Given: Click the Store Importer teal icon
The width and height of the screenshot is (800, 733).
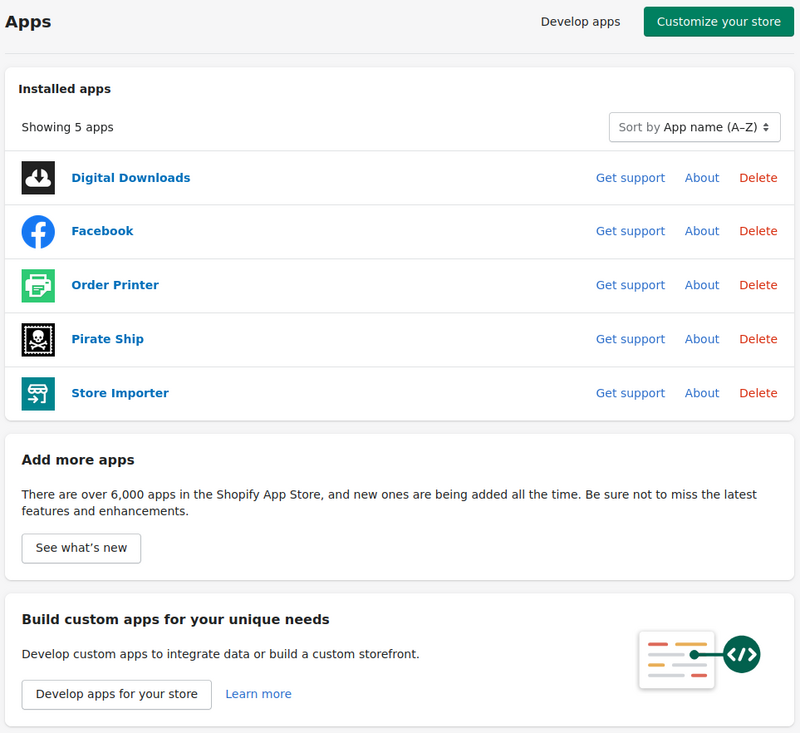Looking at the screenshot, I should click(38, 394).
